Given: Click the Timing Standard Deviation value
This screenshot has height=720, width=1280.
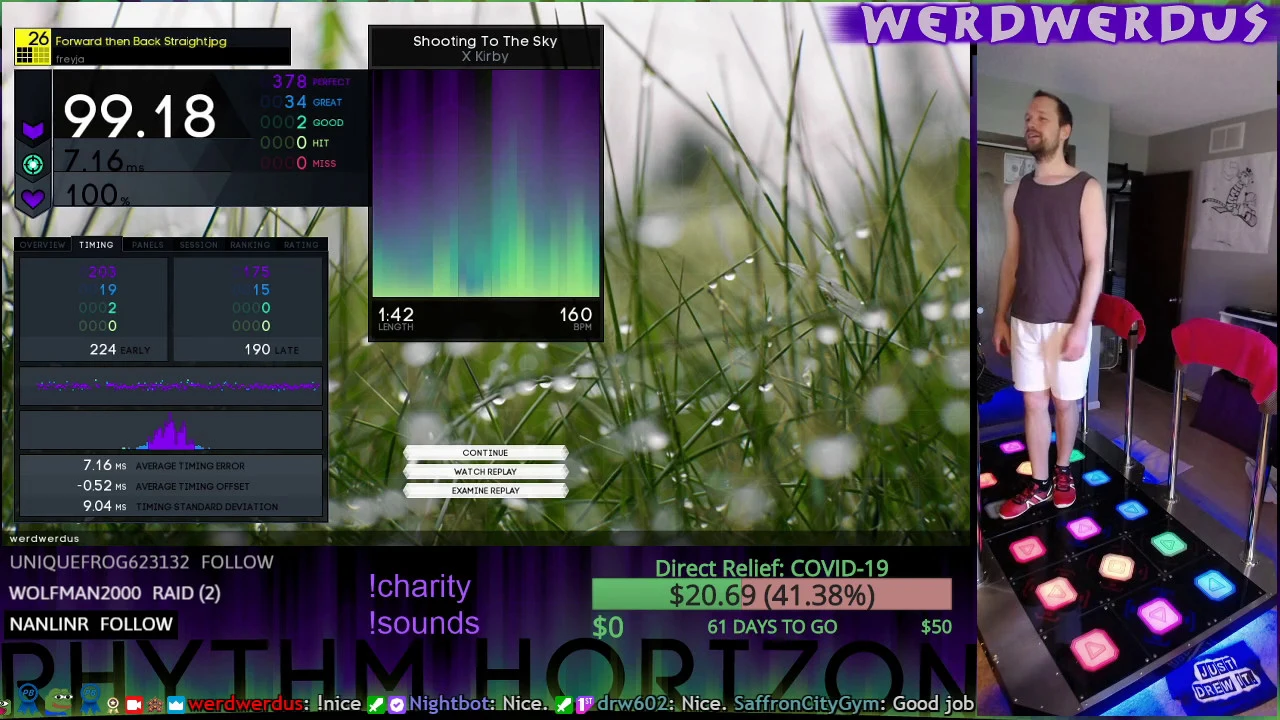Looking at the screenshot, I should (104, 506).
